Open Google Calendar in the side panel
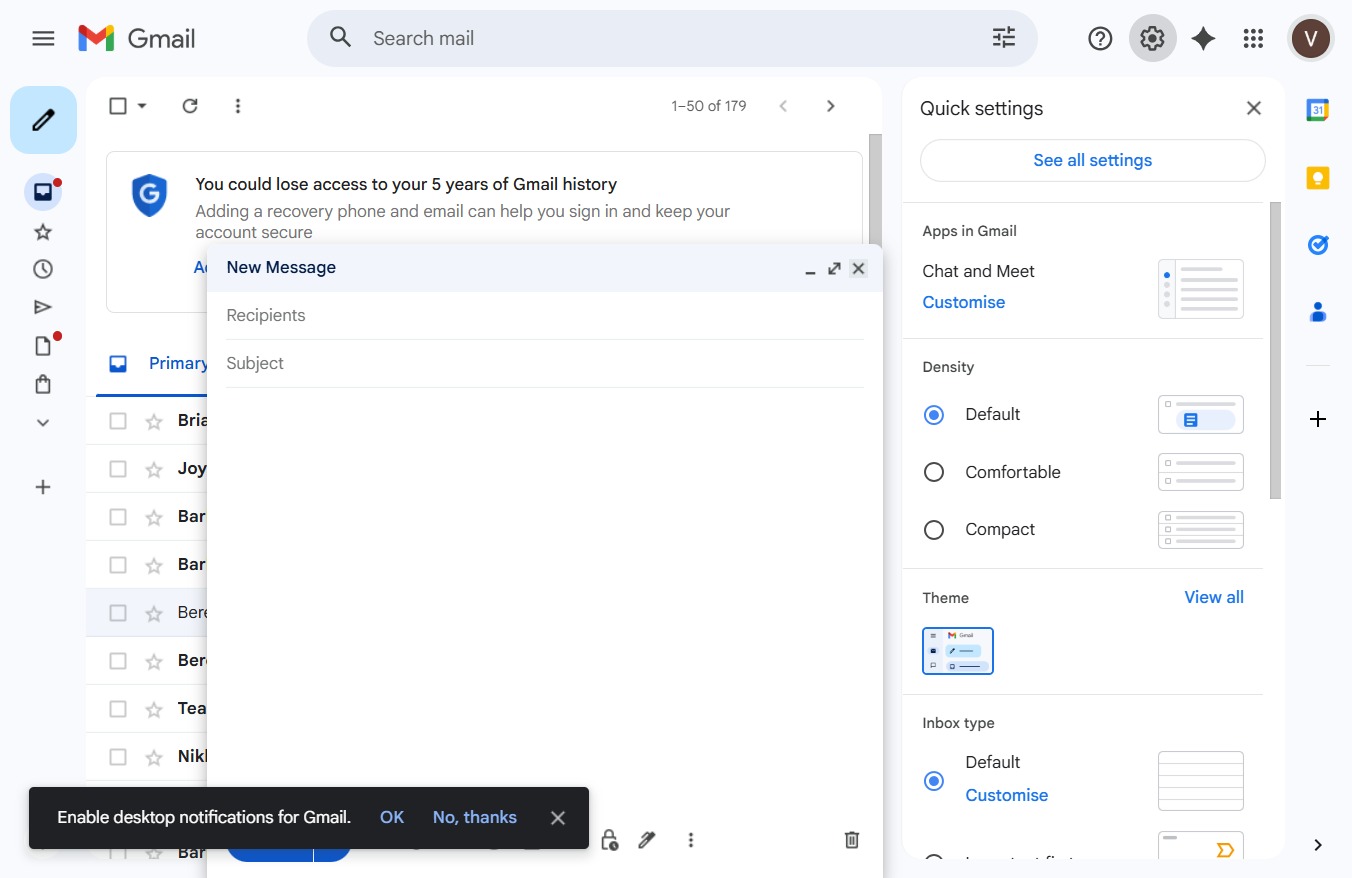 [1318, 110]
